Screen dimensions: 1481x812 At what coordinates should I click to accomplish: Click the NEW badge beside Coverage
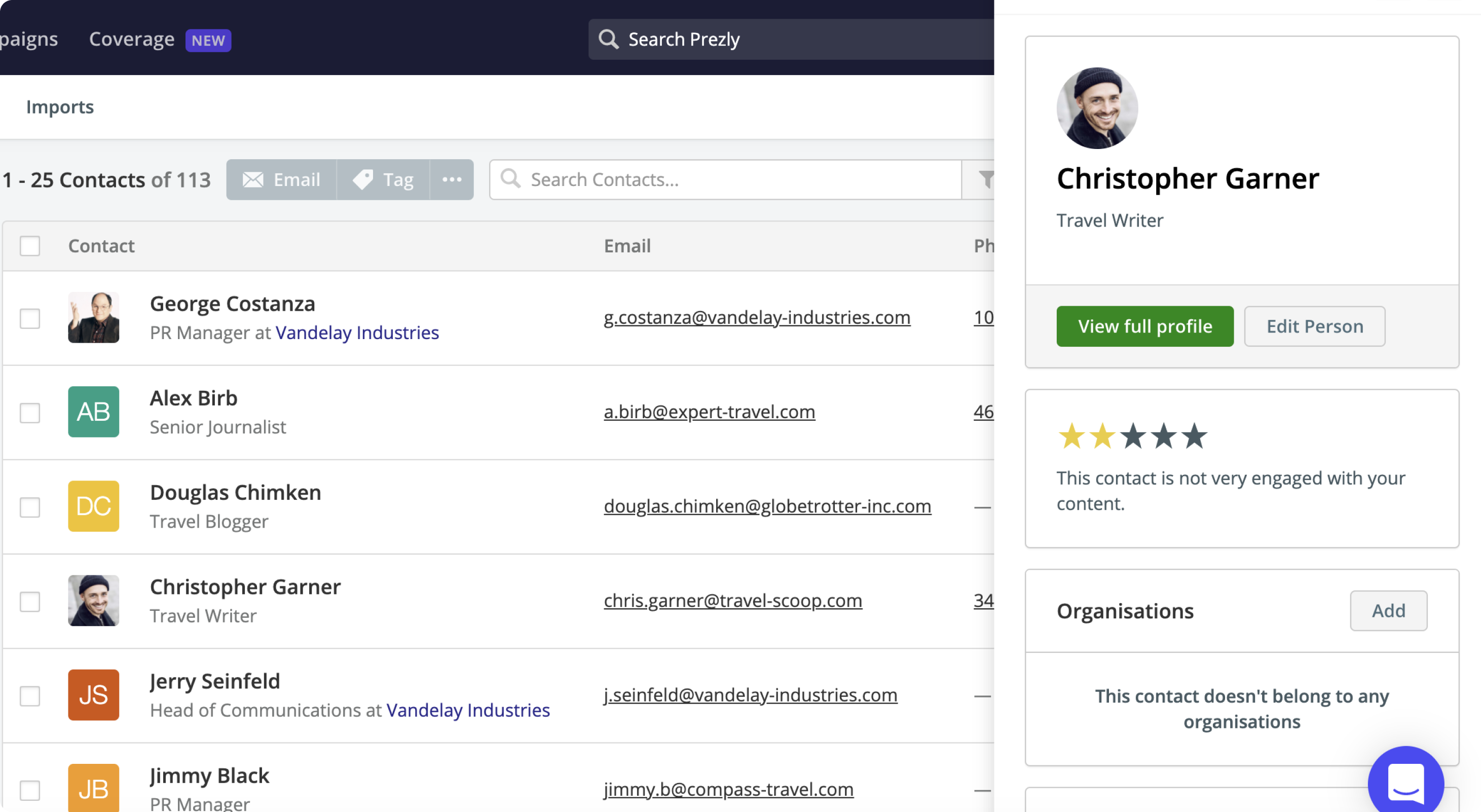click(x=208, y=40)
